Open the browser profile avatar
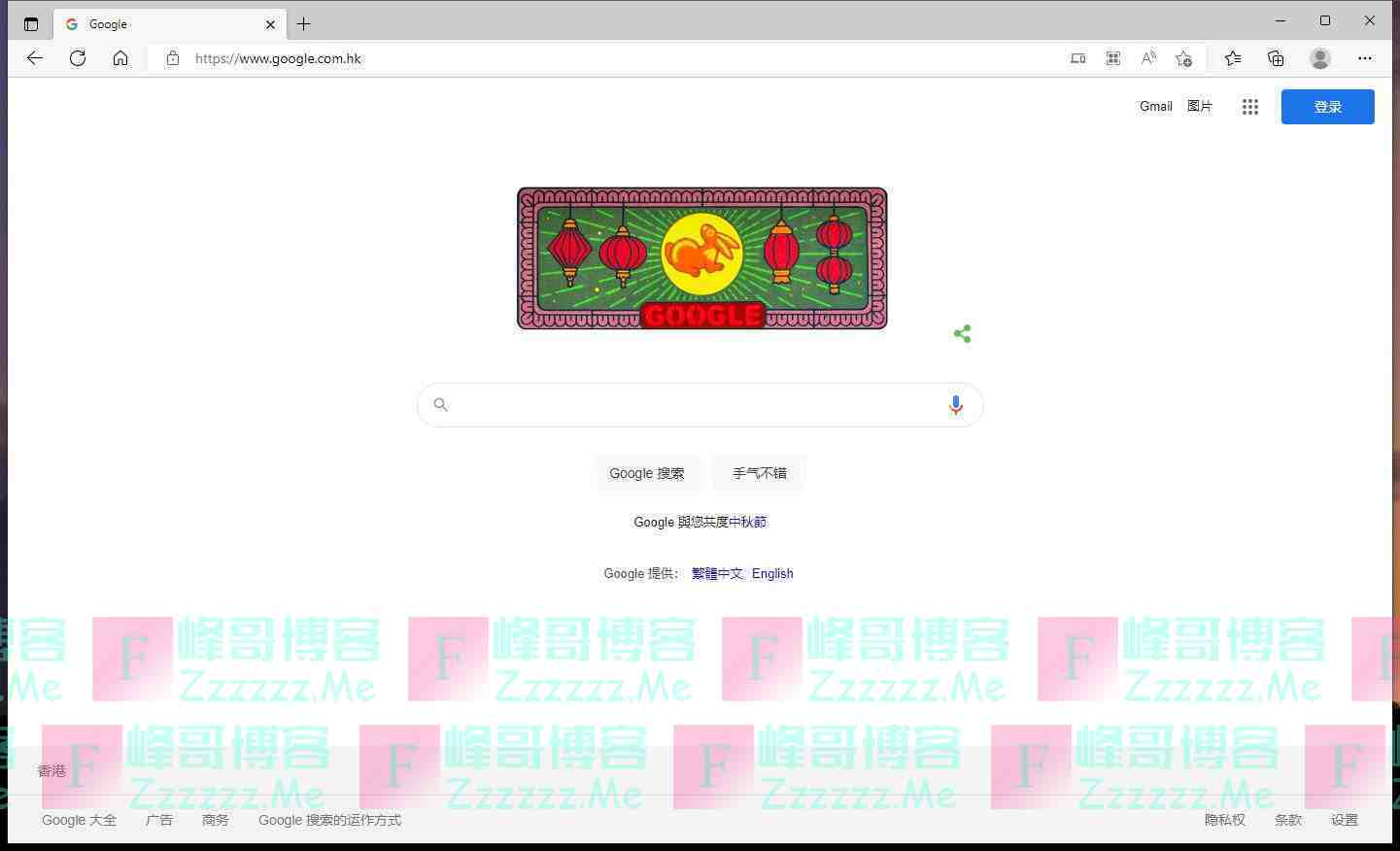This screenshot has height=851, width=1400. pyautogui.click(x=1320, y=58)
